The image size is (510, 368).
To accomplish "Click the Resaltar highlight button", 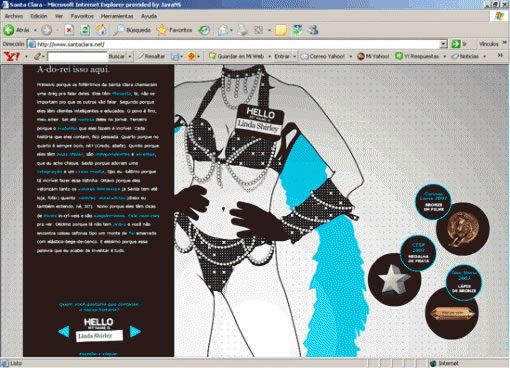I will (152, 56).
